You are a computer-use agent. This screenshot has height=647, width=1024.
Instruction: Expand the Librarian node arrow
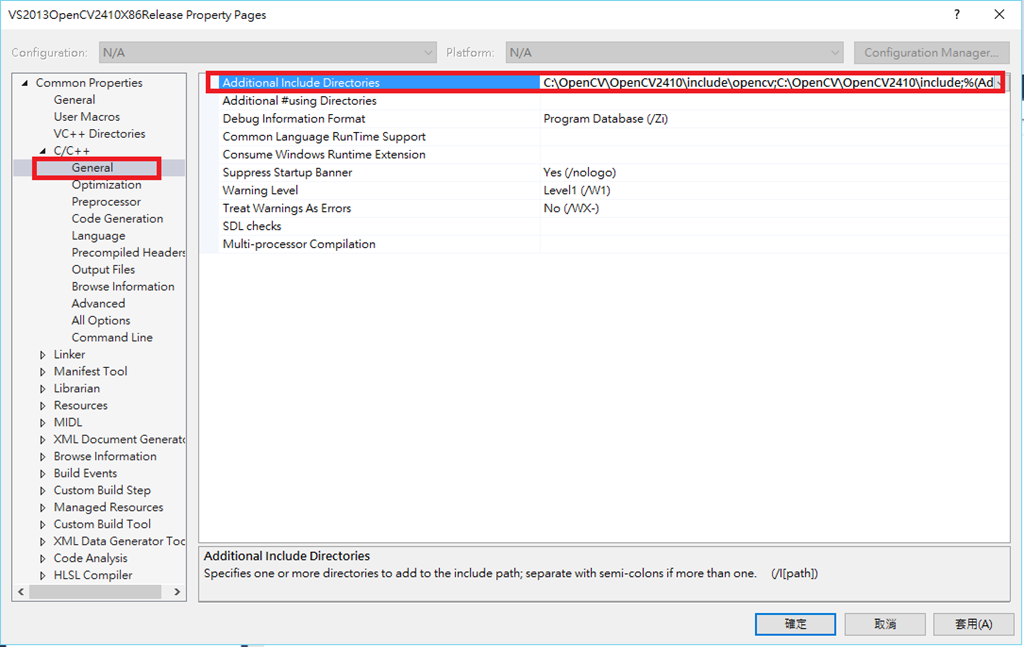point(43,388)
